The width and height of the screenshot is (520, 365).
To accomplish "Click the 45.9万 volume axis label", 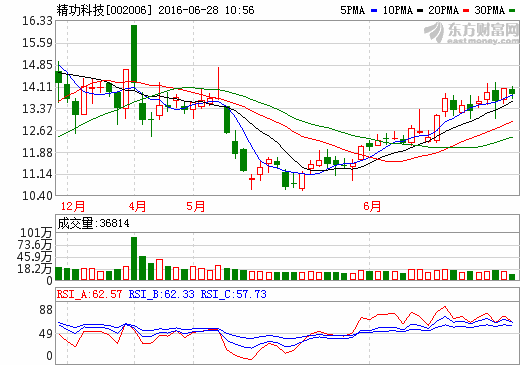I will [x=35, y=257].
